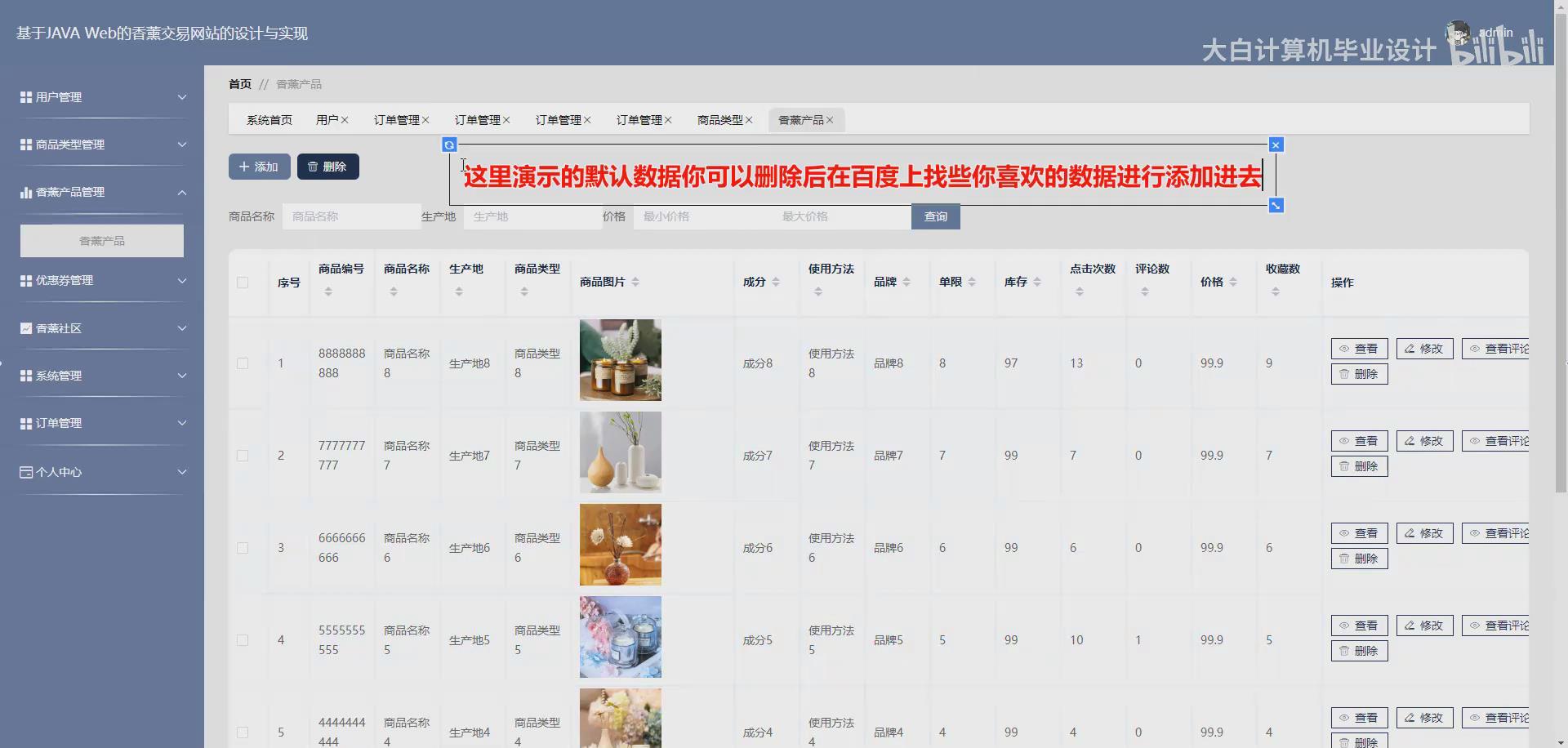Click inside the 商品名称 input field
Image resolution: width=1568 pixels, height=748 pixels.
tap(351, 216)
